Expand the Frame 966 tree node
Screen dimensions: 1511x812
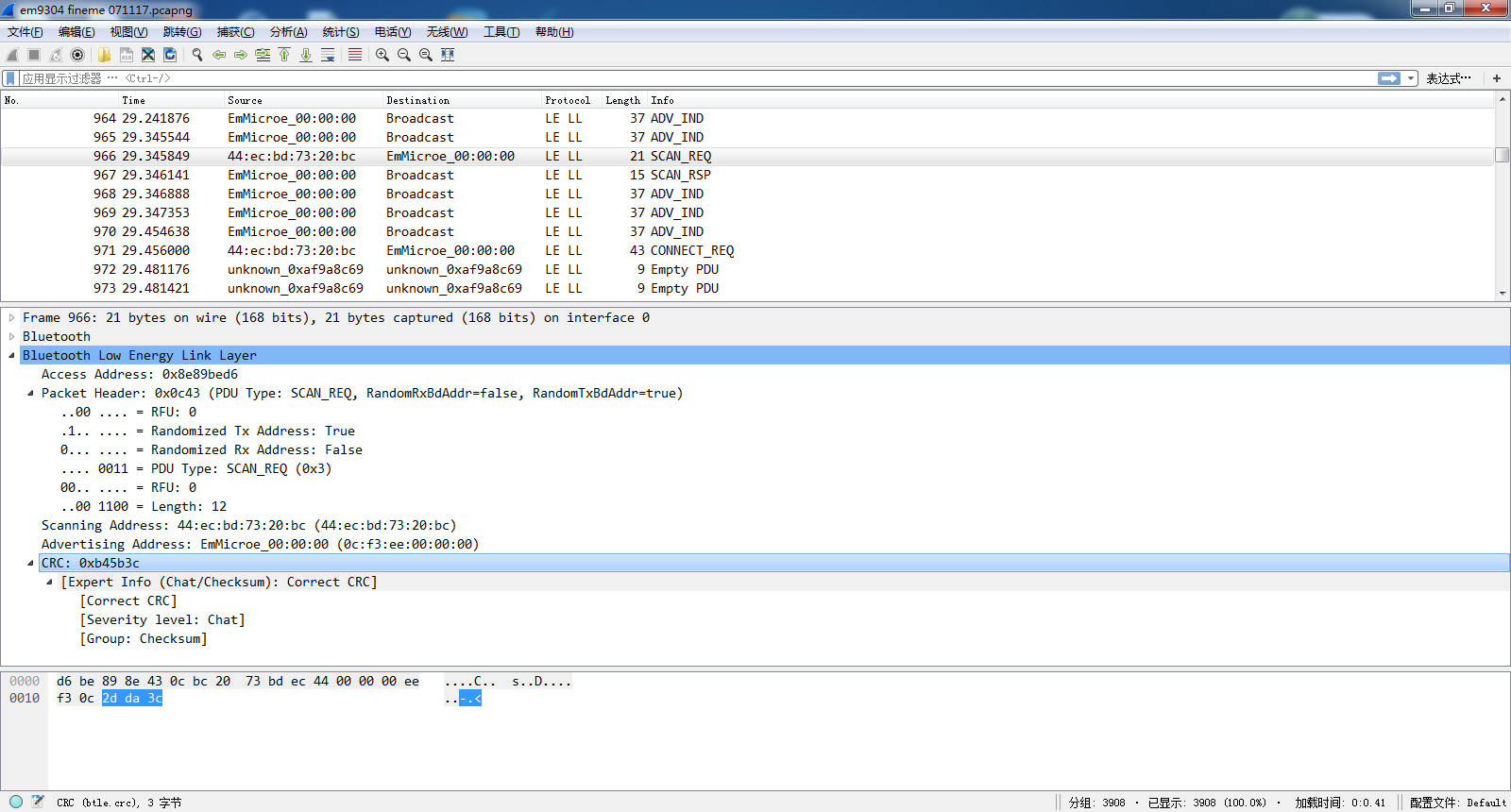(11, 318)
